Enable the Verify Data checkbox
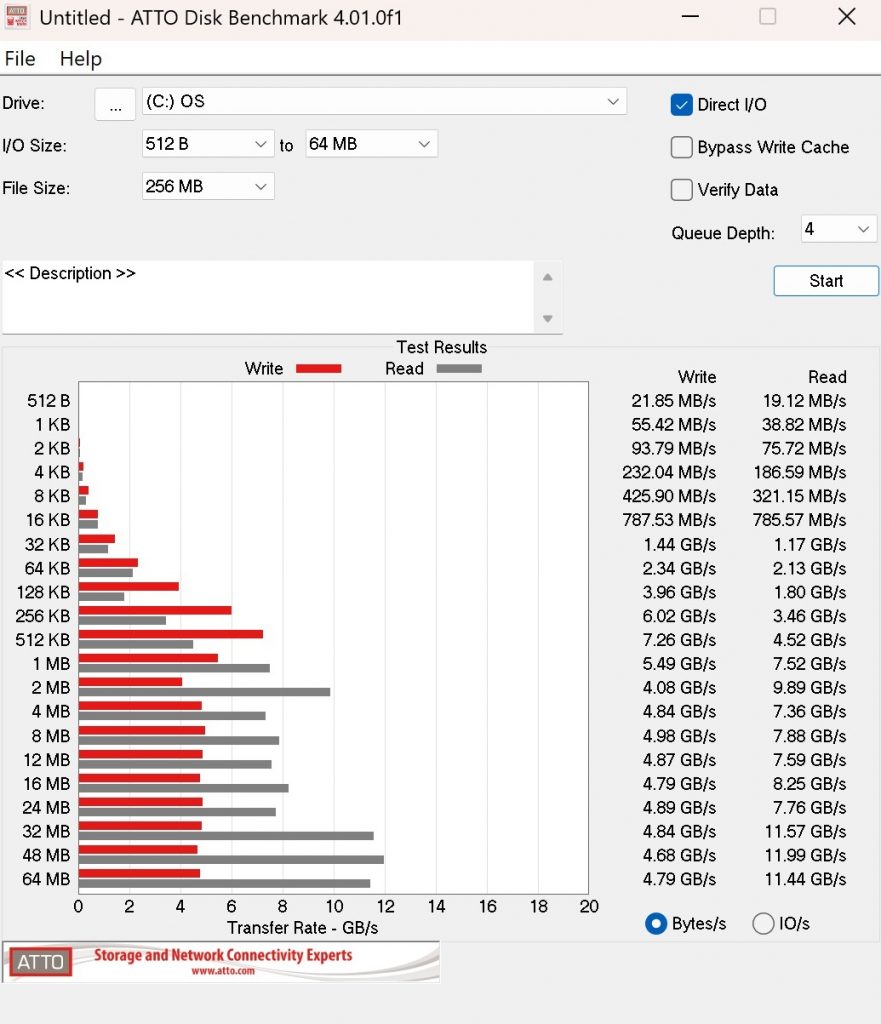The height and width of the screenshot is (1024, 881). pyautogui.click(x=682, y=190)
